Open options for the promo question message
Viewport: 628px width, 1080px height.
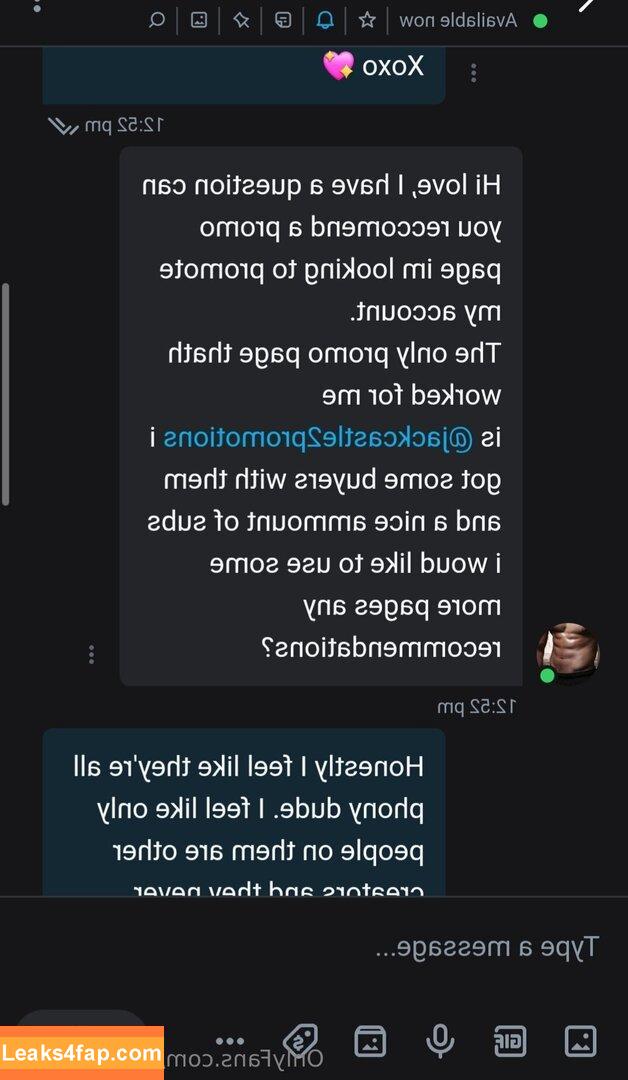tap(91, 654)
